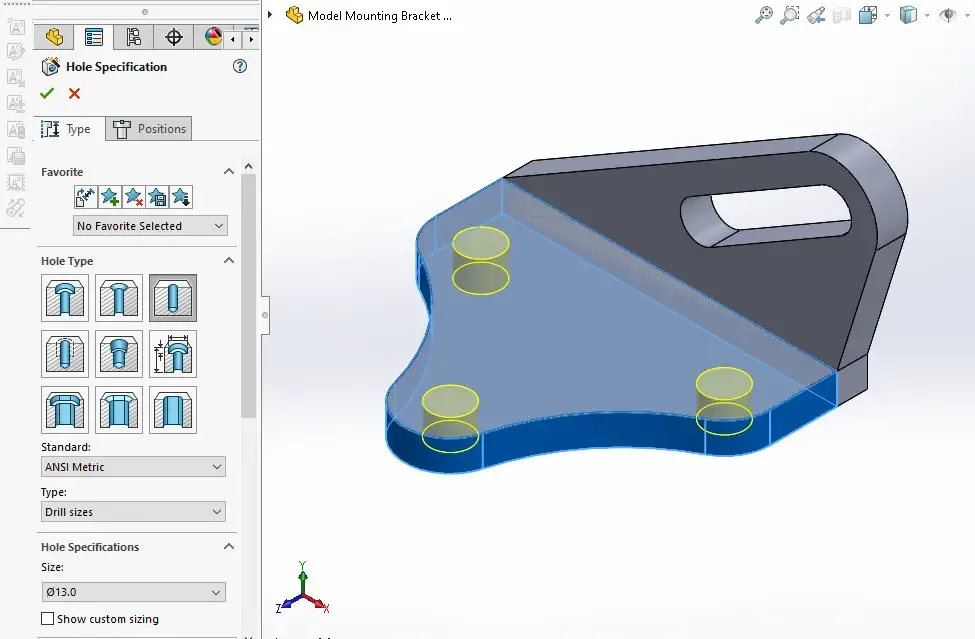Click the Model Mounting Bracket name

pos(379,16)
